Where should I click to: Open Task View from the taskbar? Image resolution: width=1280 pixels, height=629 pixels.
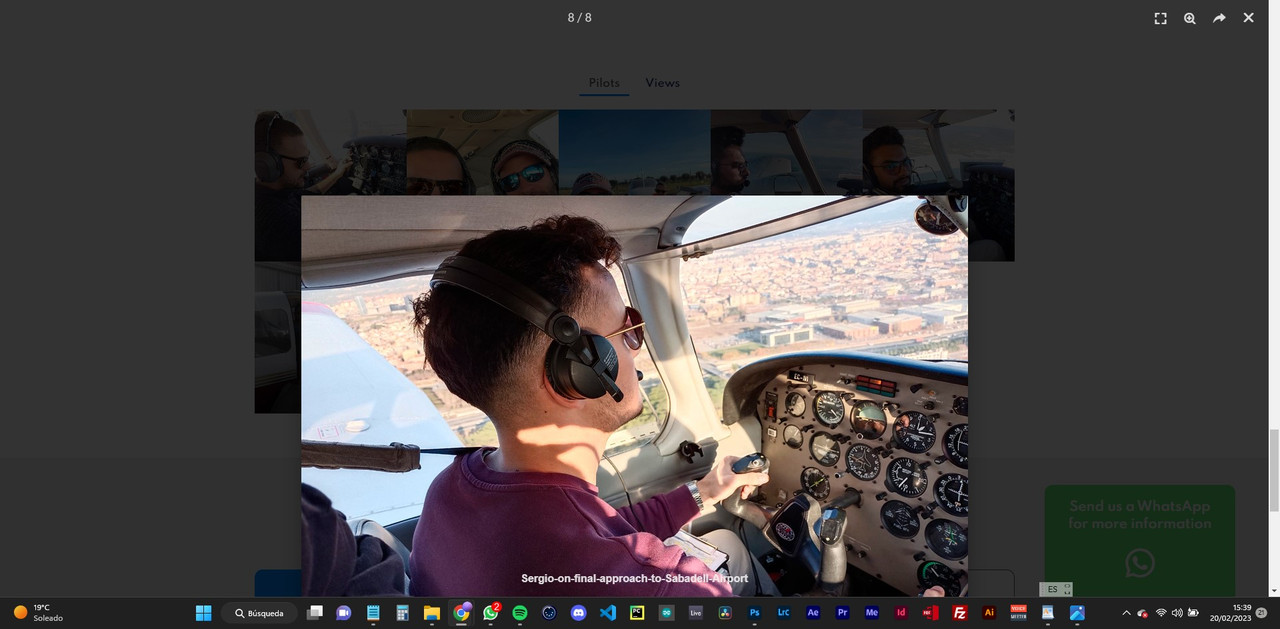(x=315, y=613)
